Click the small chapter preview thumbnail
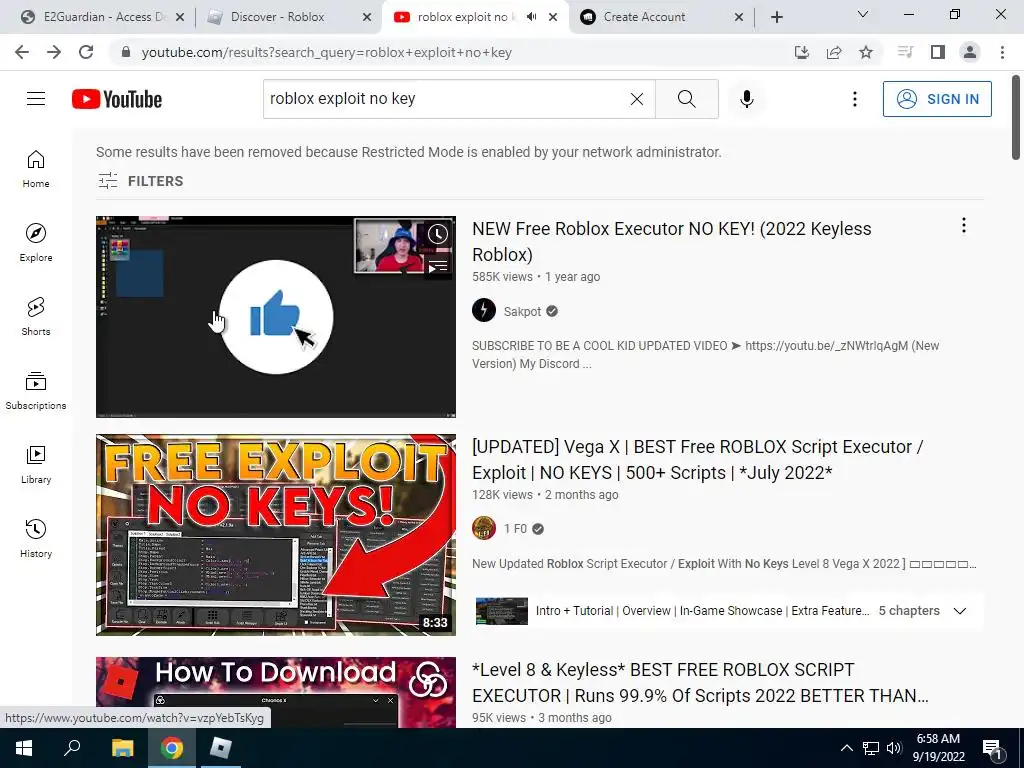The image size is (1024, 768). [502, 611]
